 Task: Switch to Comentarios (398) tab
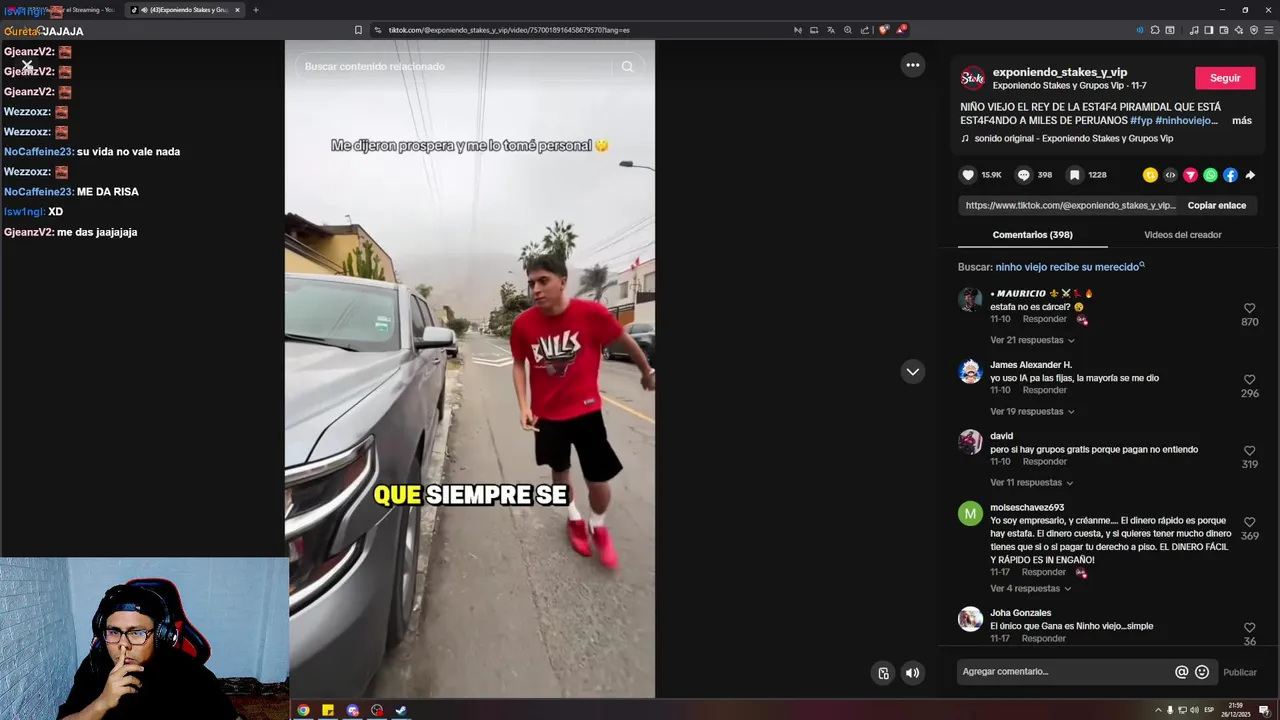[1032, 235]
